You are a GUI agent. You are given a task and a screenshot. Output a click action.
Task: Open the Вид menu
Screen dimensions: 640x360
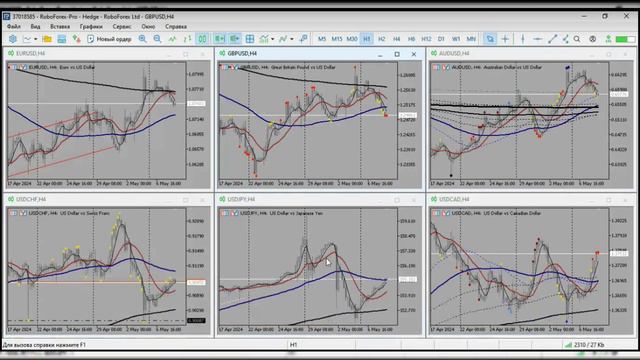coord(36,27)
